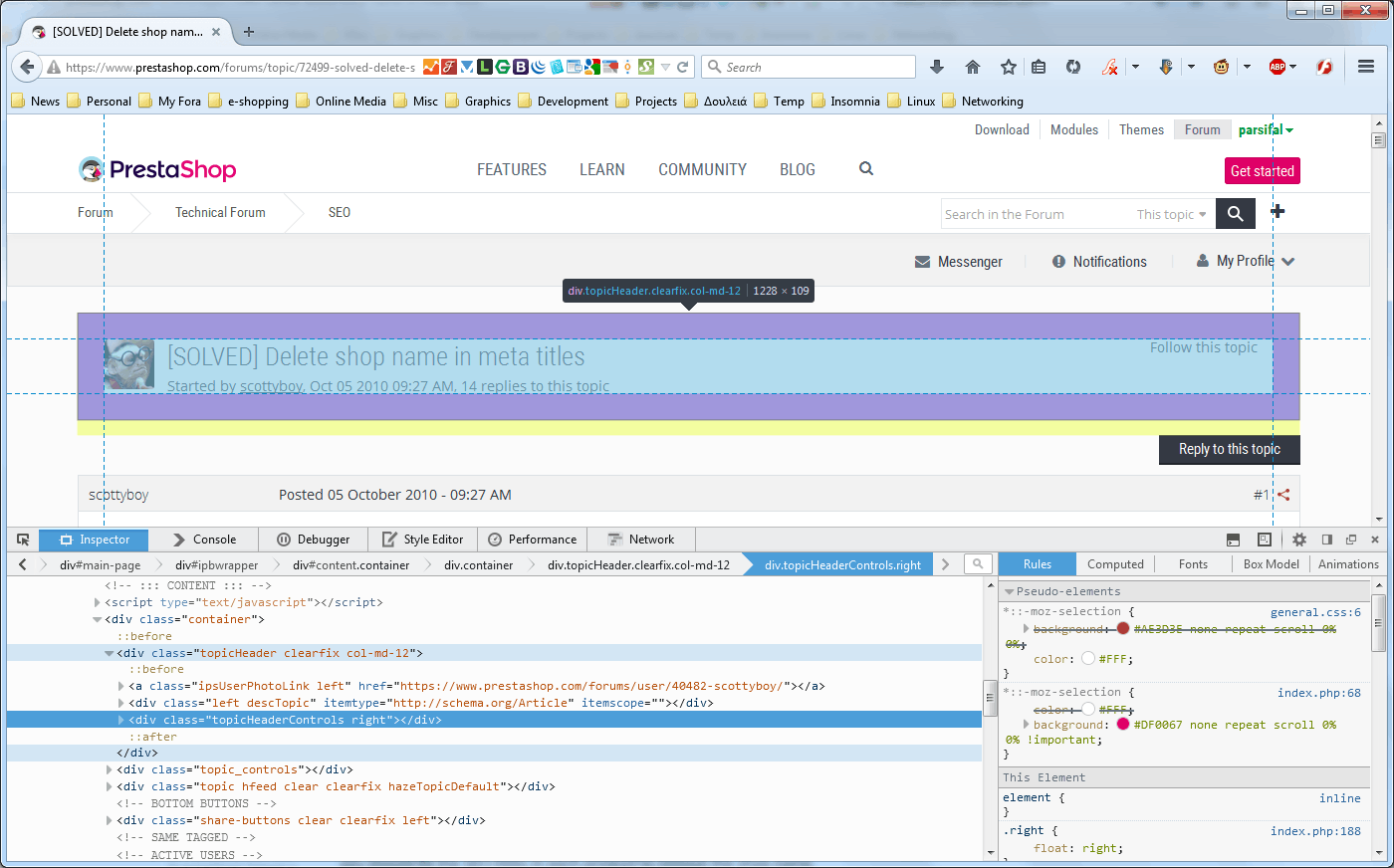Collapse the topicHeader div node
The width and height of the screenshot is (1394, 868).
click(x=110, y=653)
